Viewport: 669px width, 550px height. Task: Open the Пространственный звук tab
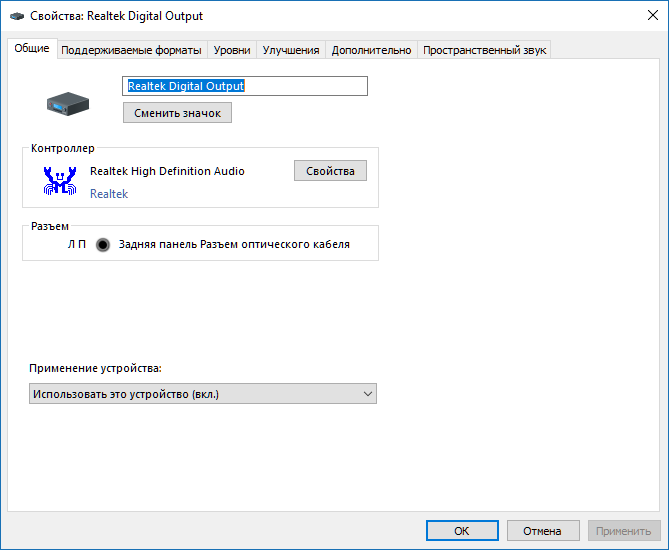click(484, 50)
